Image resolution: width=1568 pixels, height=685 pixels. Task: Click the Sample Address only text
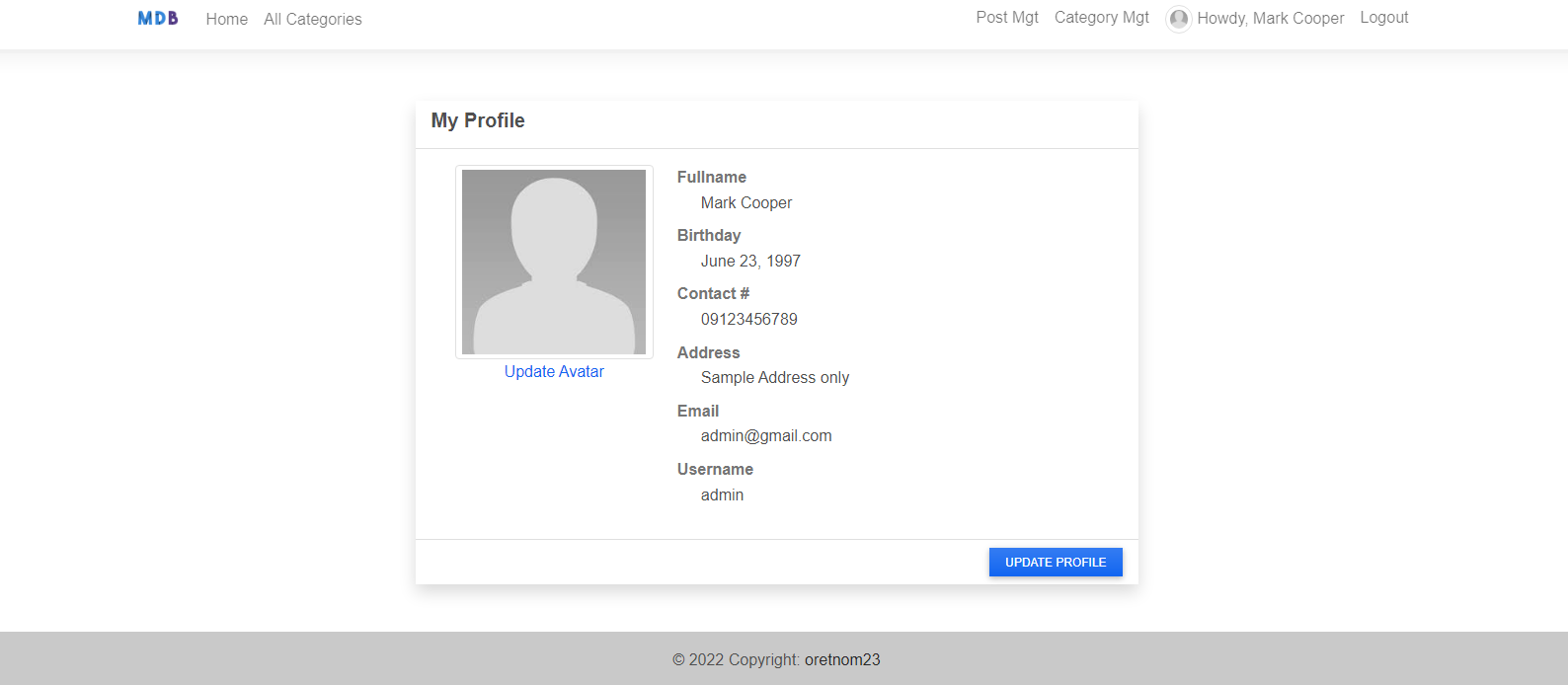coord(775,378)
